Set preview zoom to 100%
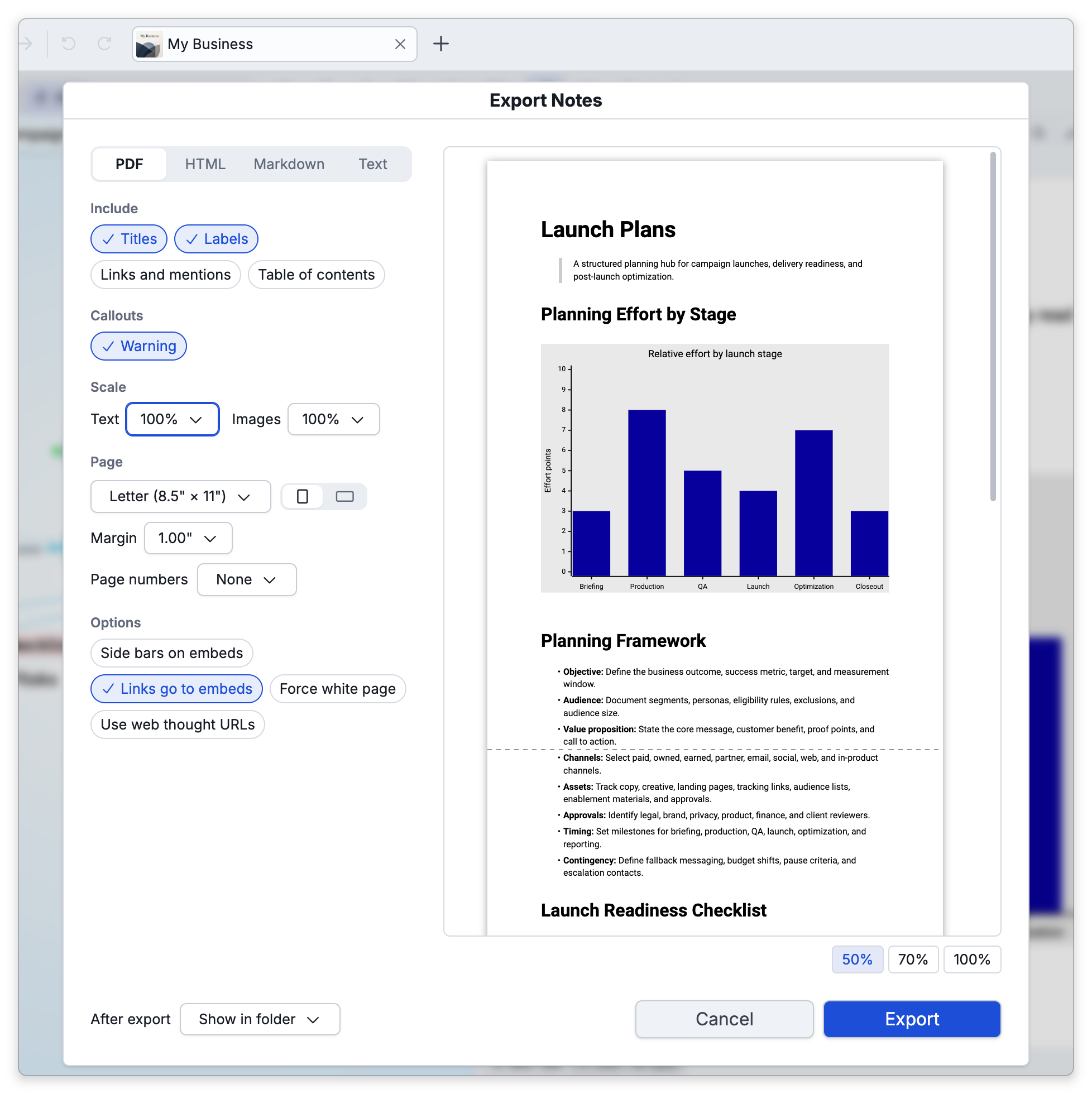The height and width of the screenshot is (1094, 1092). [x=972, y=959]
